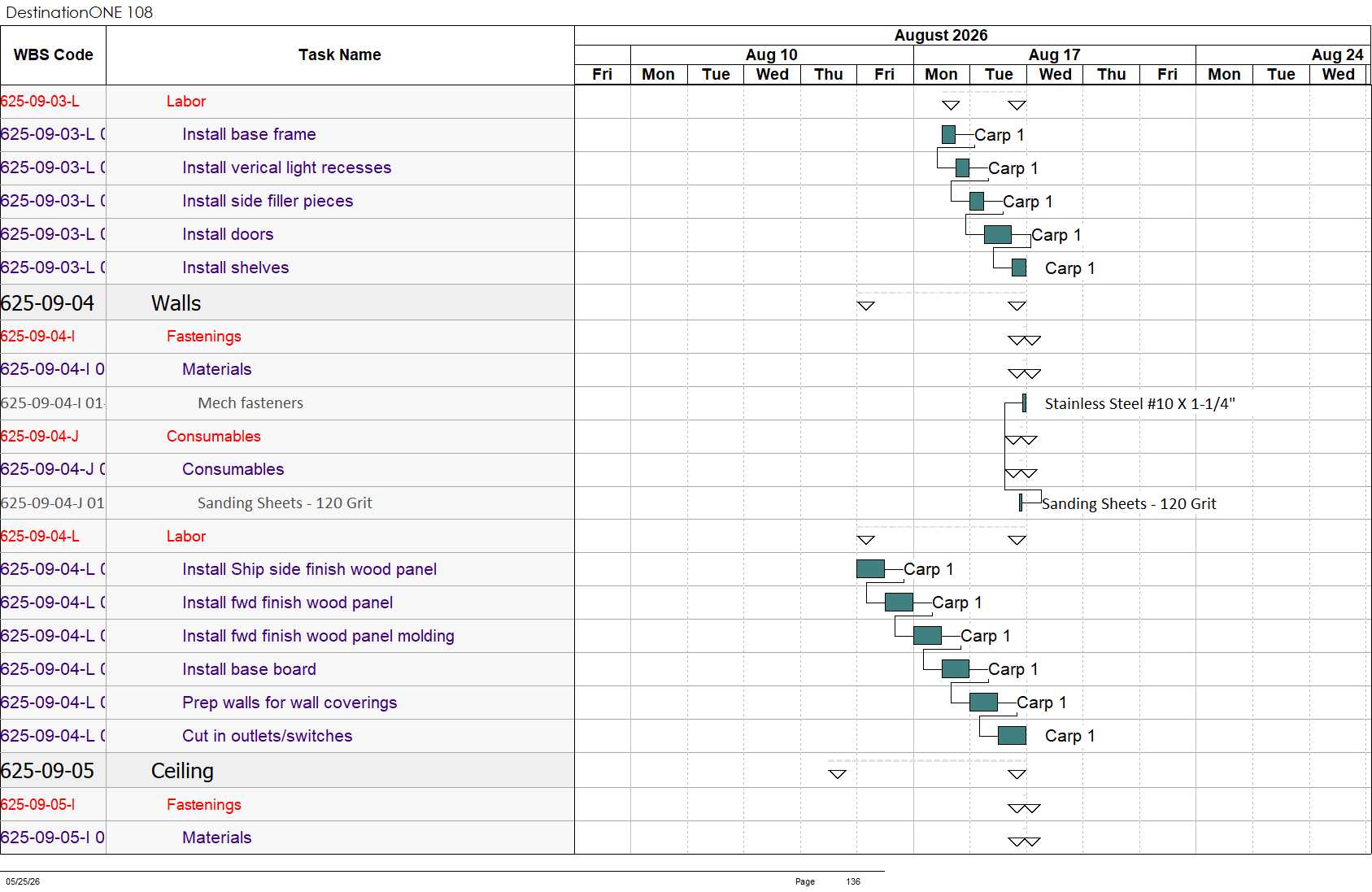The height and width of the screenshot is (892, 1372).
Task: Select the Ceiling task row name
Action: pyautogui.click(x=182, y=770)
